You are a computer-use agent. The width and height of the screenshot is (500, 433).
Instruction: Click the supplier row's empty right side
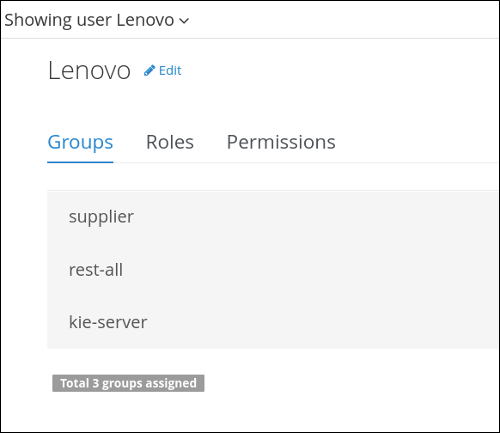coord(317,217)
